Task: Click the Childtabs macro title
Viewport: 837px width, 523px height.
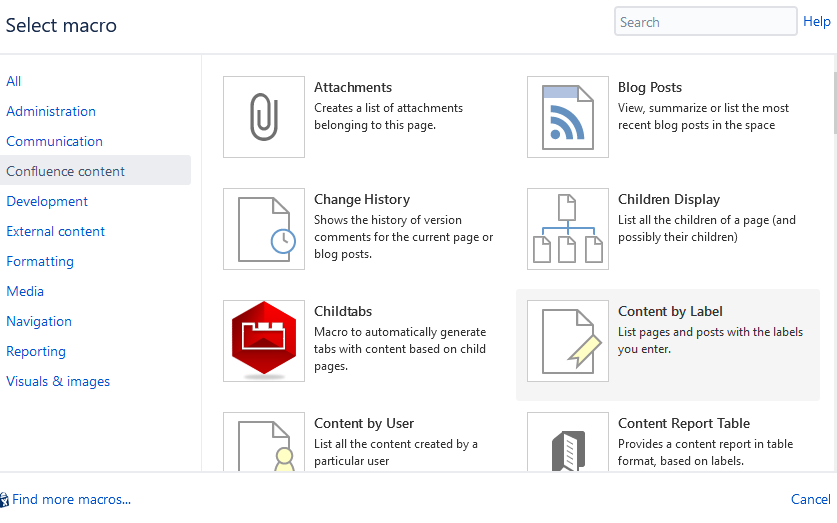Action: coord(343,311)
